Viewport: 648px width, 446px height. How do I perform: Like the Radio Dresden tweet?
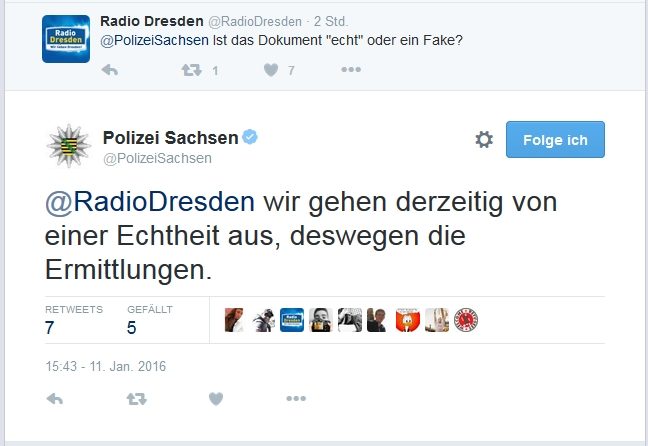tap(270, 70)
